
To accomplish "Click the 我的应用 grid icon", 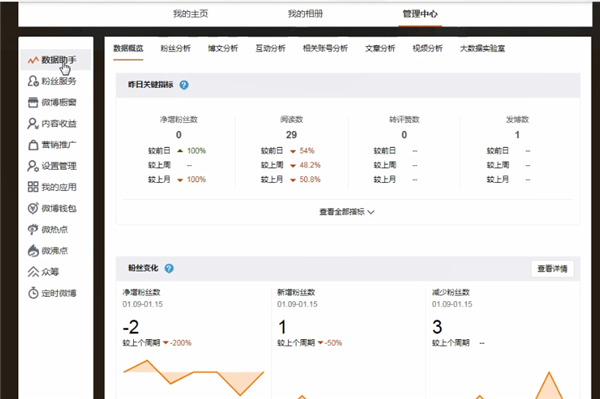I will (x=33, y=187).
